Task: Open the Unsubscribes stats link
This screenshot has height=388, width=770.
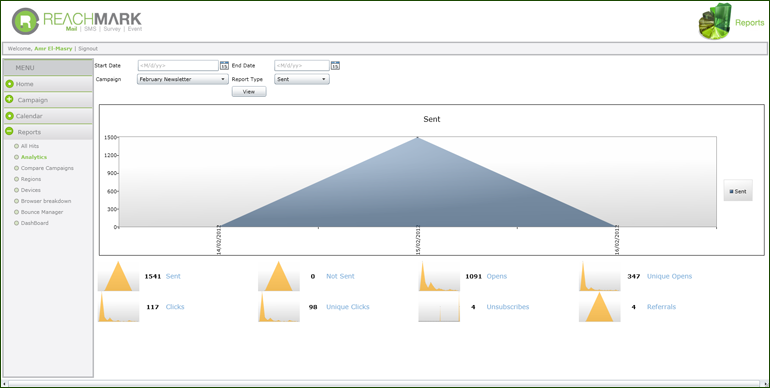Action: [508, 307]
